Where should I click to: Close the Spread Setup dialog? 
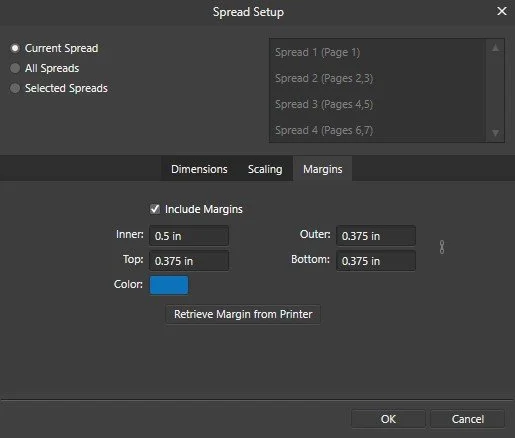tap(502, 11)
